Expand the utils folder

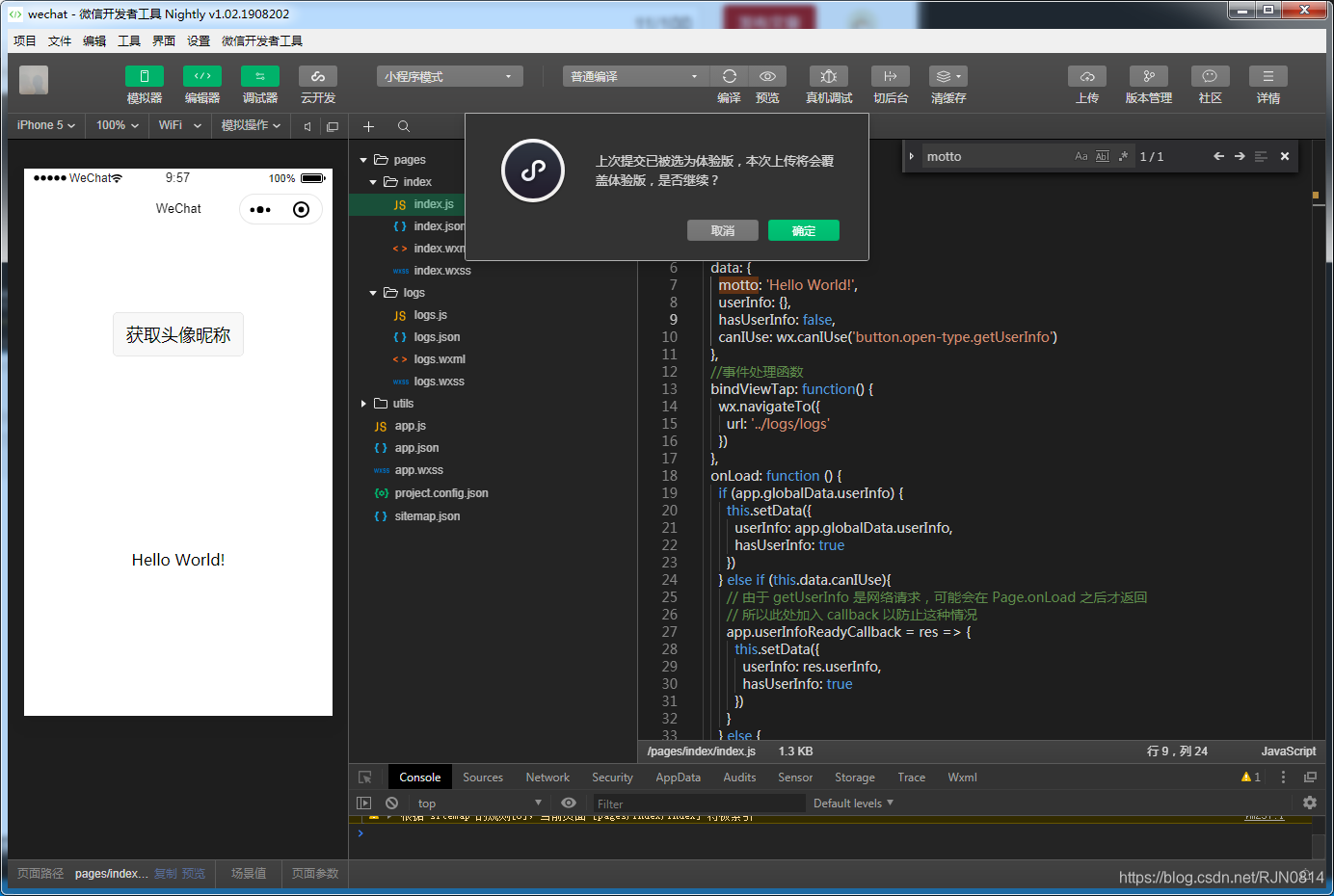[363, 404]
